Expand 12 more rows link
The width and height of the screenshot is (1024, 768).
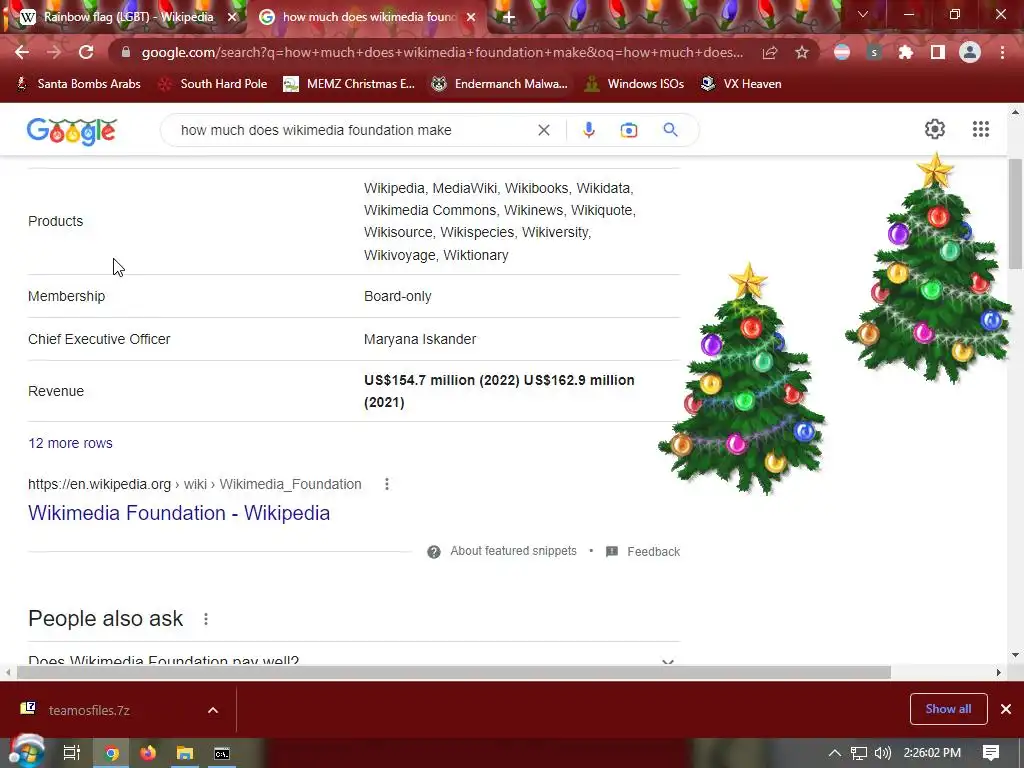[x=71, y=443]
